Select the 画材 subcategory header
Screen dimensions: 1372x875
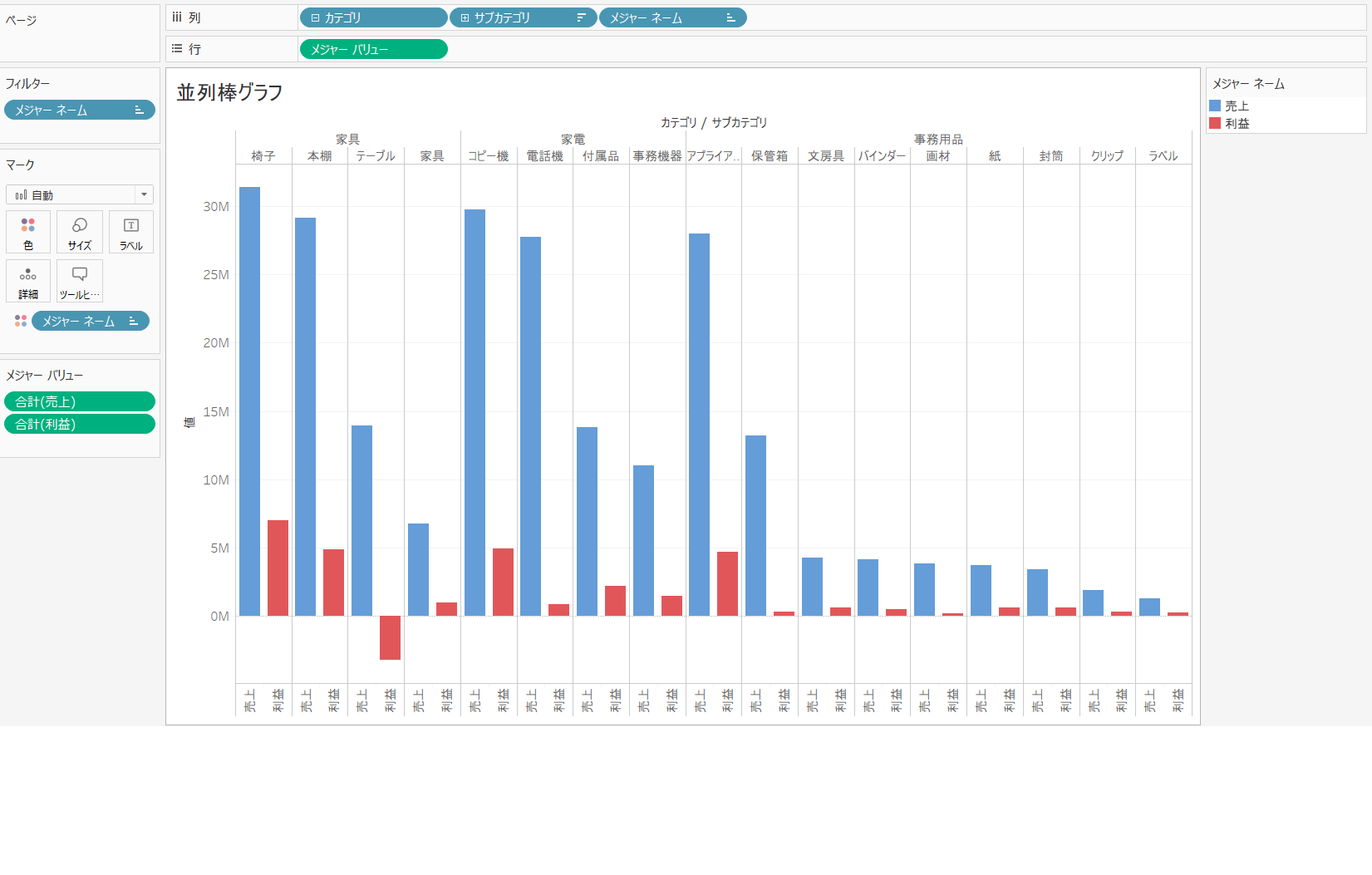click(x=938, y=155)
